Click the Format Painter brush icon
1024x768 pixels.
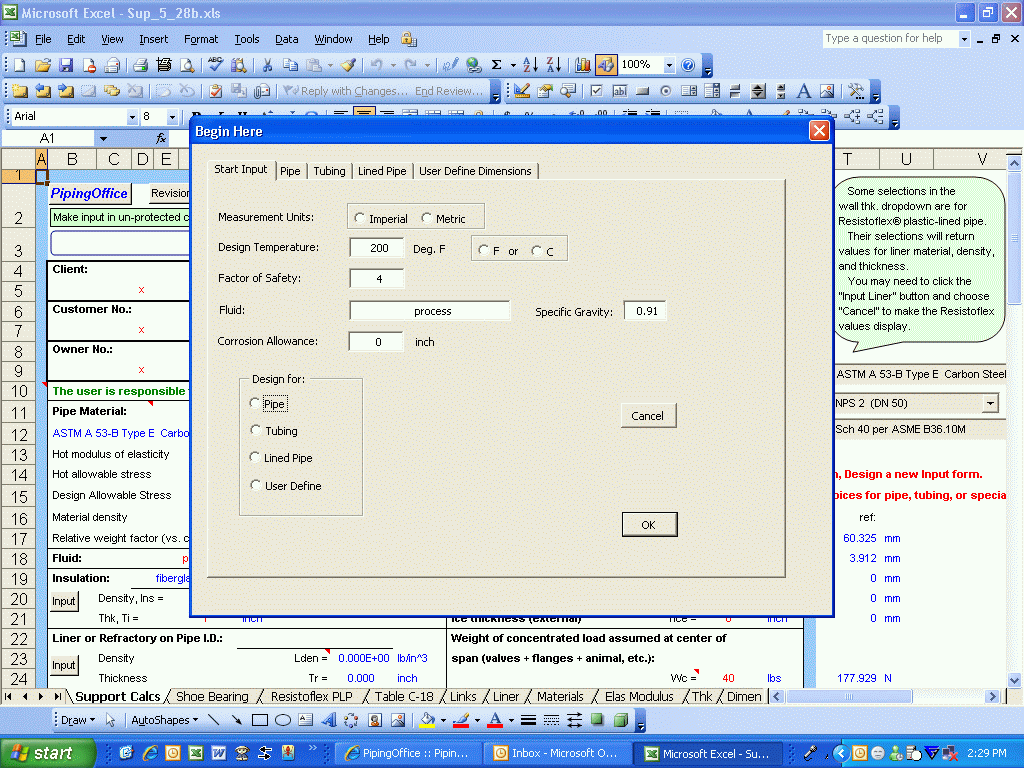349,65
